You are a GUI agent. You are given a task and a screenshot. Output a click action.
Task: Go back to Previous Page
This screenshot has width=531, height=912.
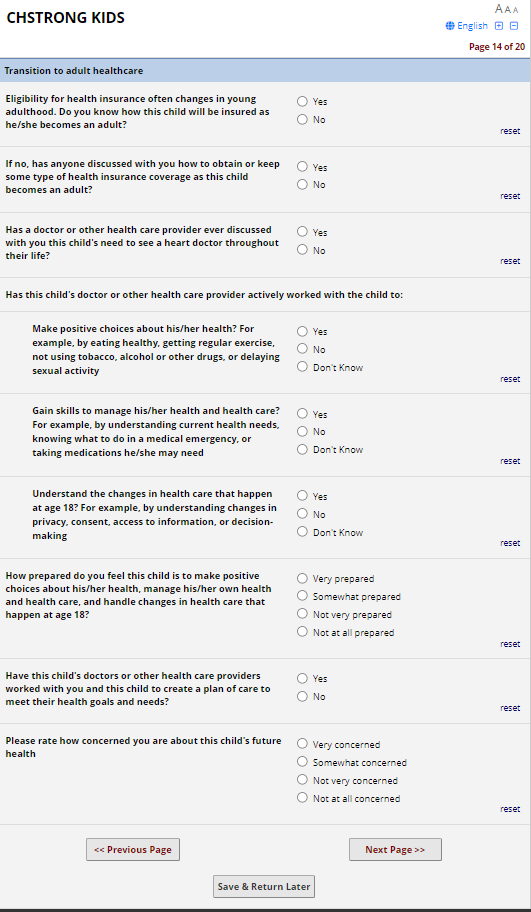(x=133, y=850)
